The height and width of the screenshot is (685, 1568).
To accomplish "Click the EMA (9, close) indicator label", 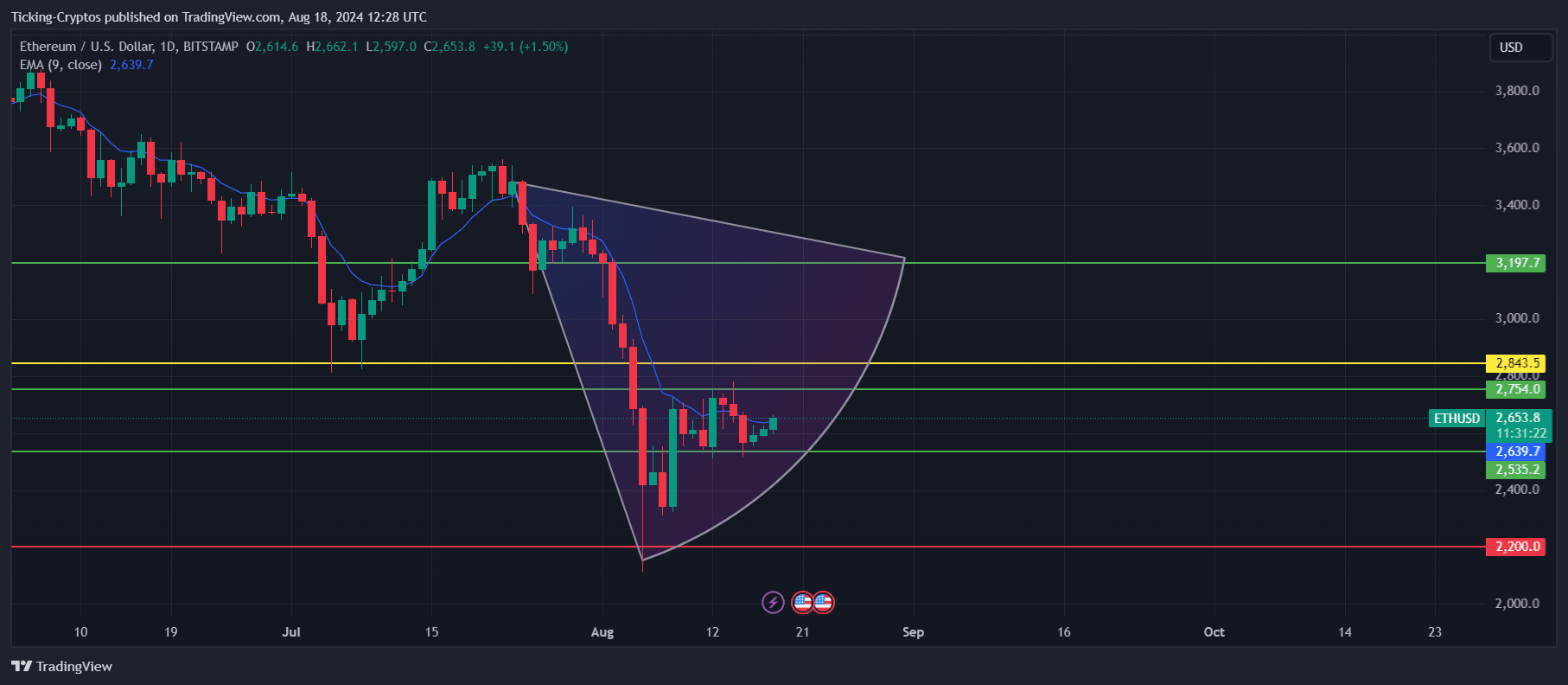I will tap(61, 65).
